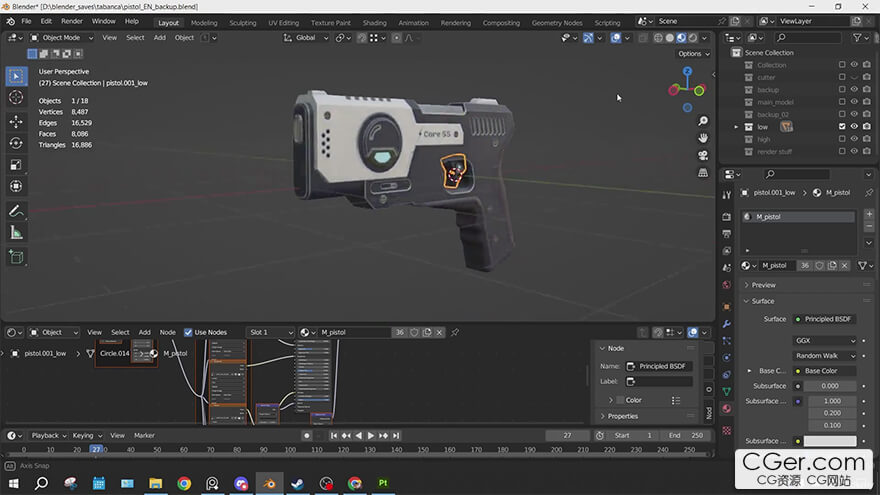Select the Move tool in the viewport toolbar

pyautogui.click(x=16, y=121)
